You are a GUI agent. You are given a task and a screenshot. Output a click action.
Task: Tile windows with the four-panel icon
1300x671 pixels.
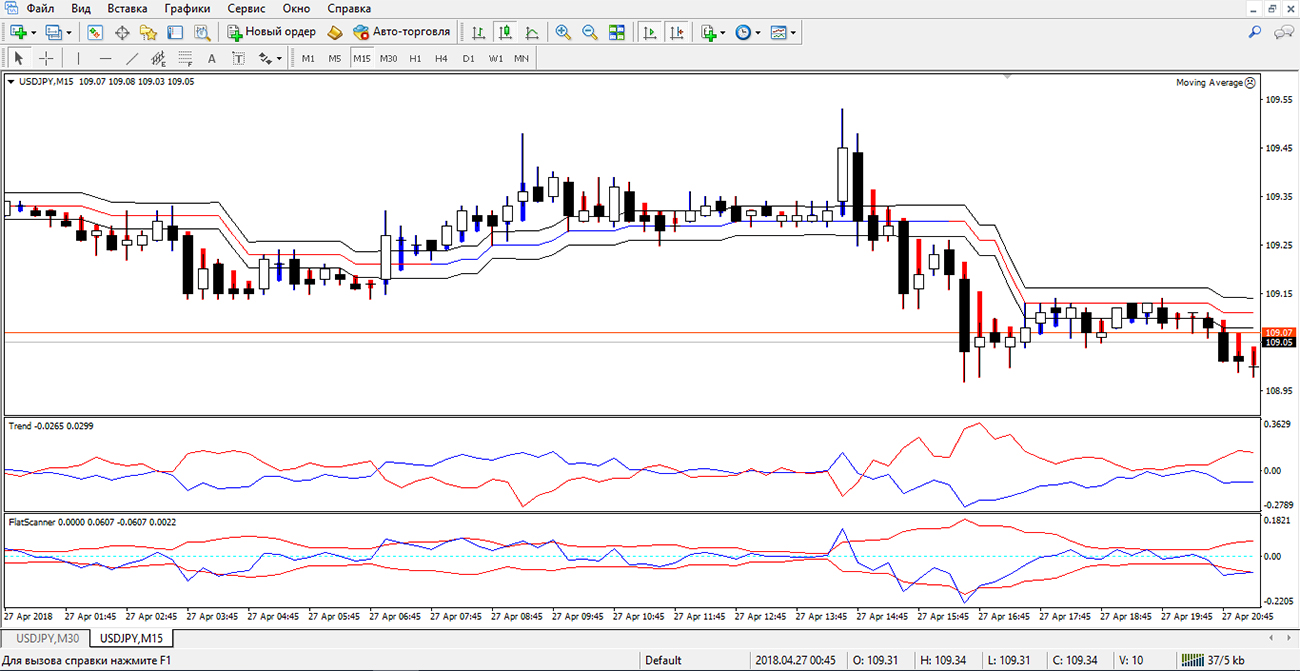[x=616, y=32]
